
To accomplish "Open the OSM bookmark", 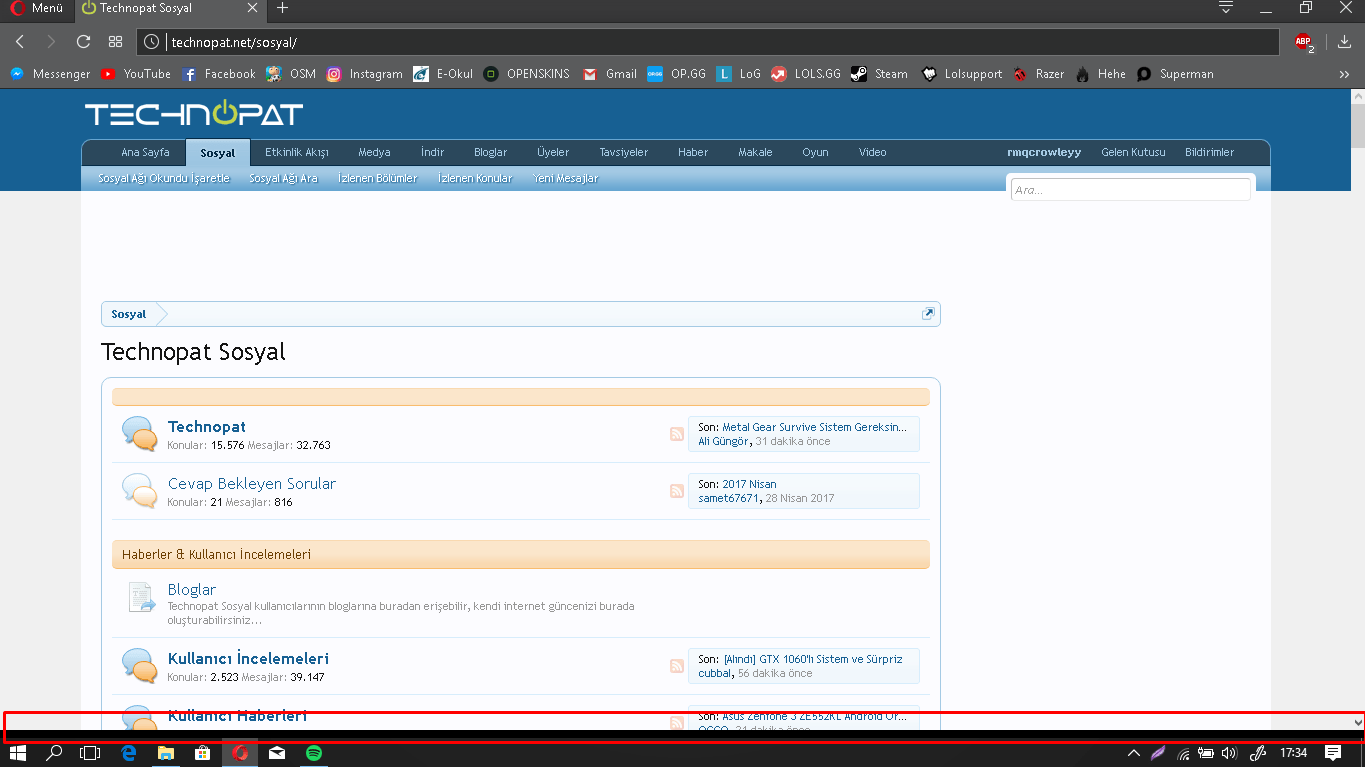I will (x=291, y=74).
